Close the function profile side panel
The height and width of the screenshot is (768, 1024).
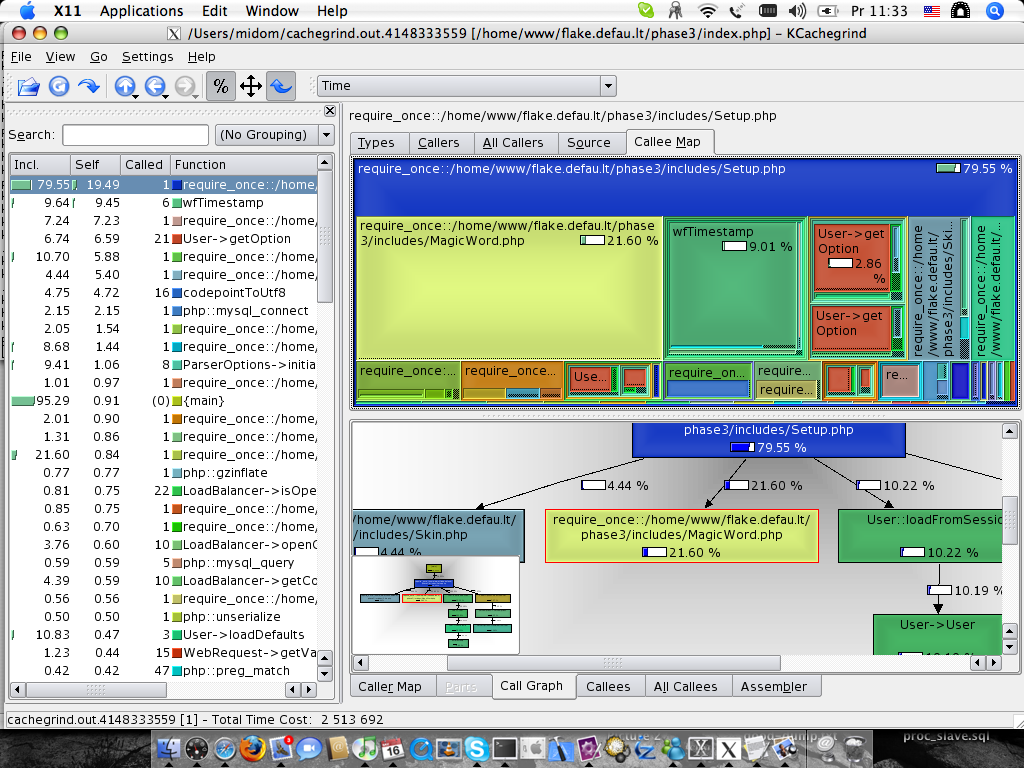(x=330, y=111)
